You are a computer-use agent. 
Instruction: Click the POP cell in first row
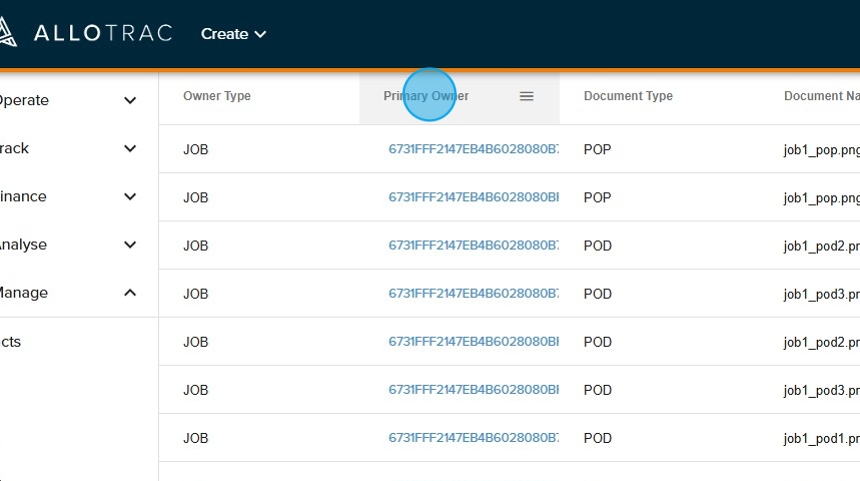coord(597,149)
